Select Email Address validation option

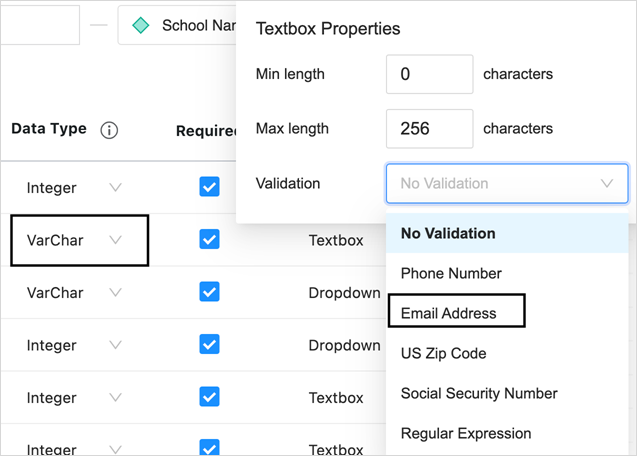click(x=448, y=313)
